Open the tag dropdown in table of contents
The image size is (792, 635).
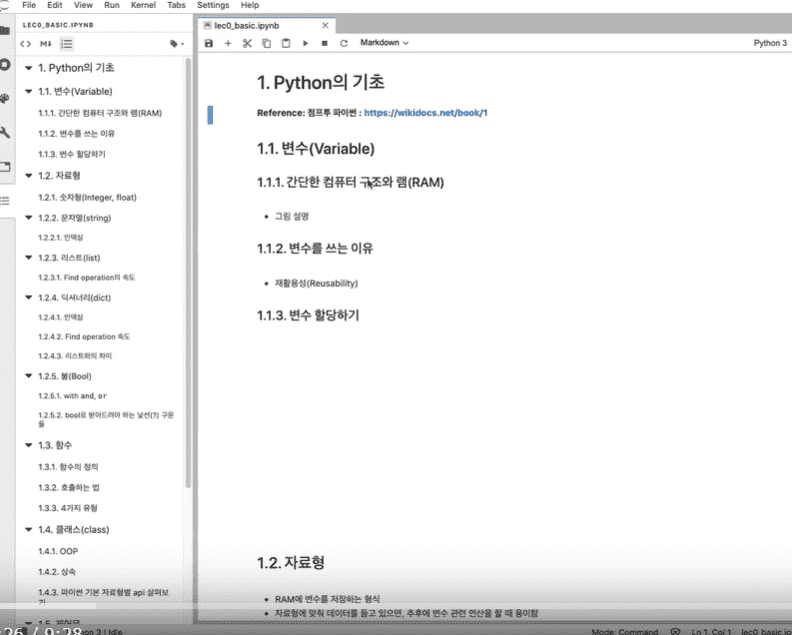coord(177,44)
